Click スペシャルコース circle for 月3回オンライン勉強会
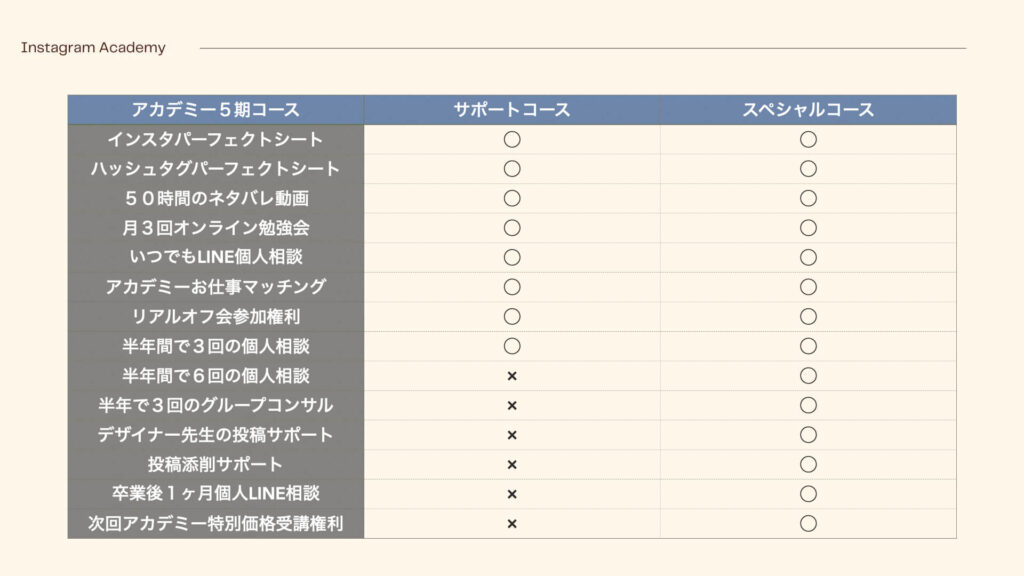The height and width of the screenshot is (576, 1024). (x=808, y=228)
